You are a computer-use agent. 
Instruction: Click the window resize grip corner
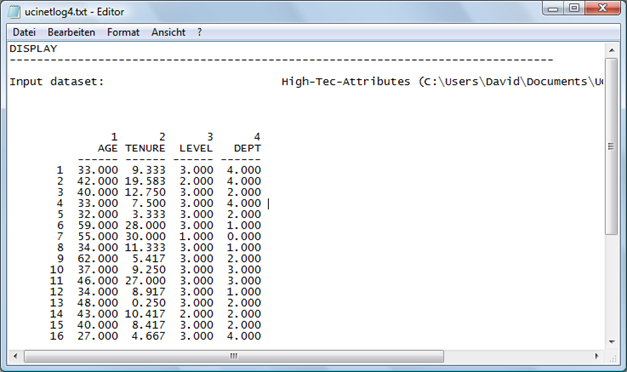612,358
